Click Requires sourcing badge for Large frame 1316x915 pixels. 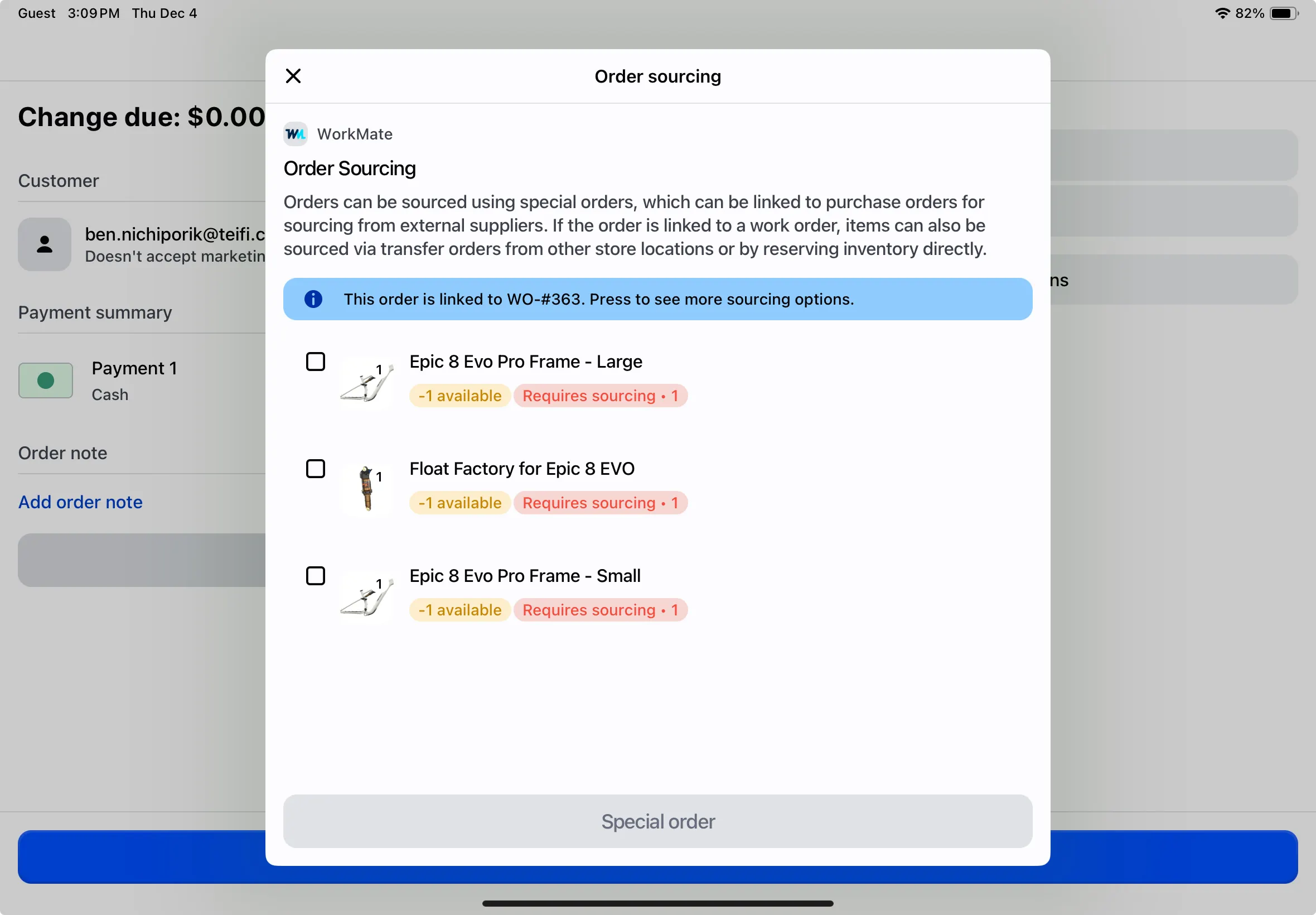(x=600, y=396)
